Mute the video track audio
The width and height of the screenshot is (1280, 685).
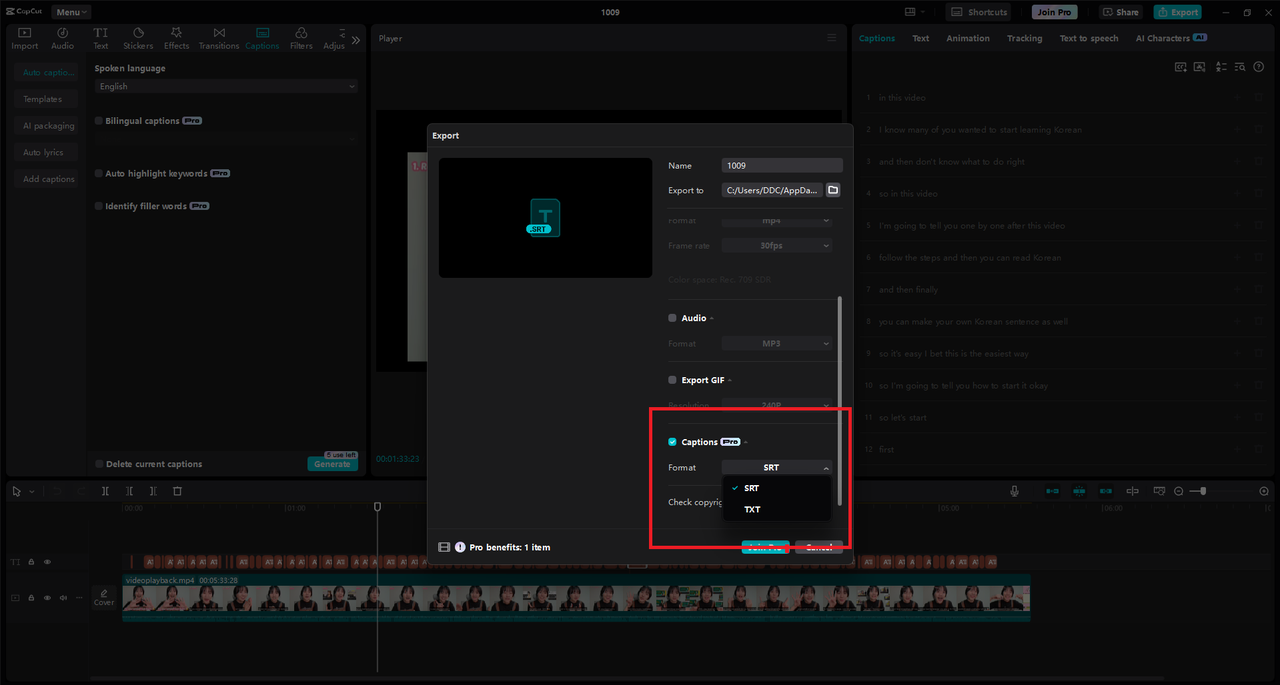pos(63,598)
